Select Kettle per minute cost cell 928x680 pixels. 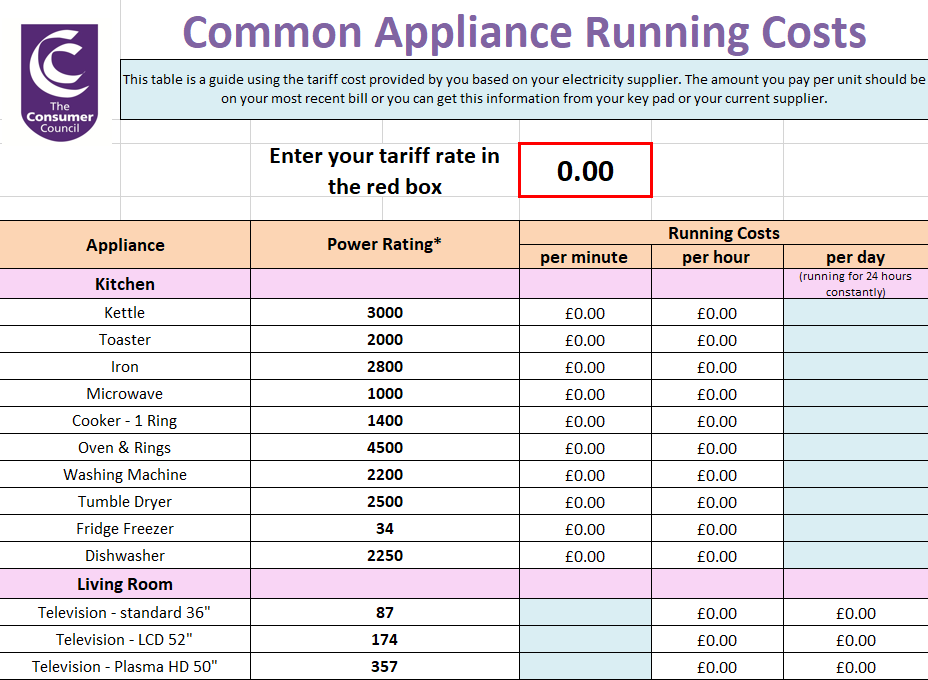click(585, 313)
